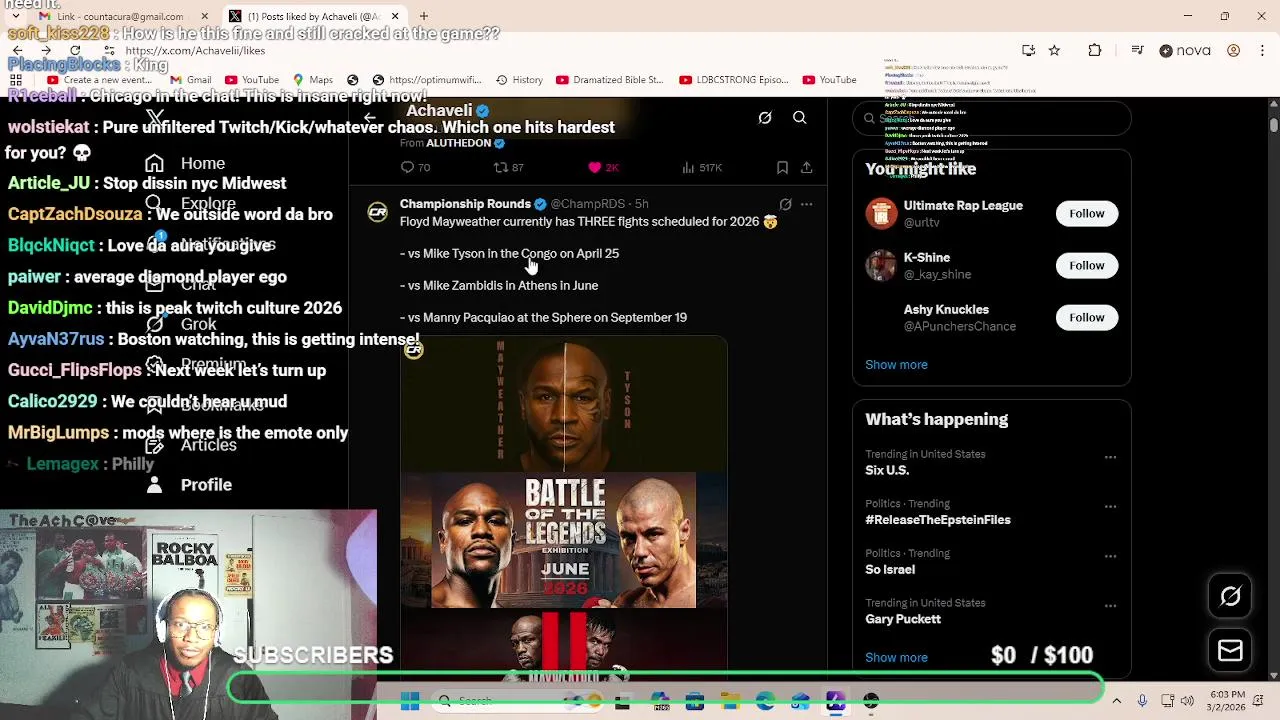Click taskbar microphone tray icon
Viewport: 1280px width, 720px height.
pos(1142,701)
